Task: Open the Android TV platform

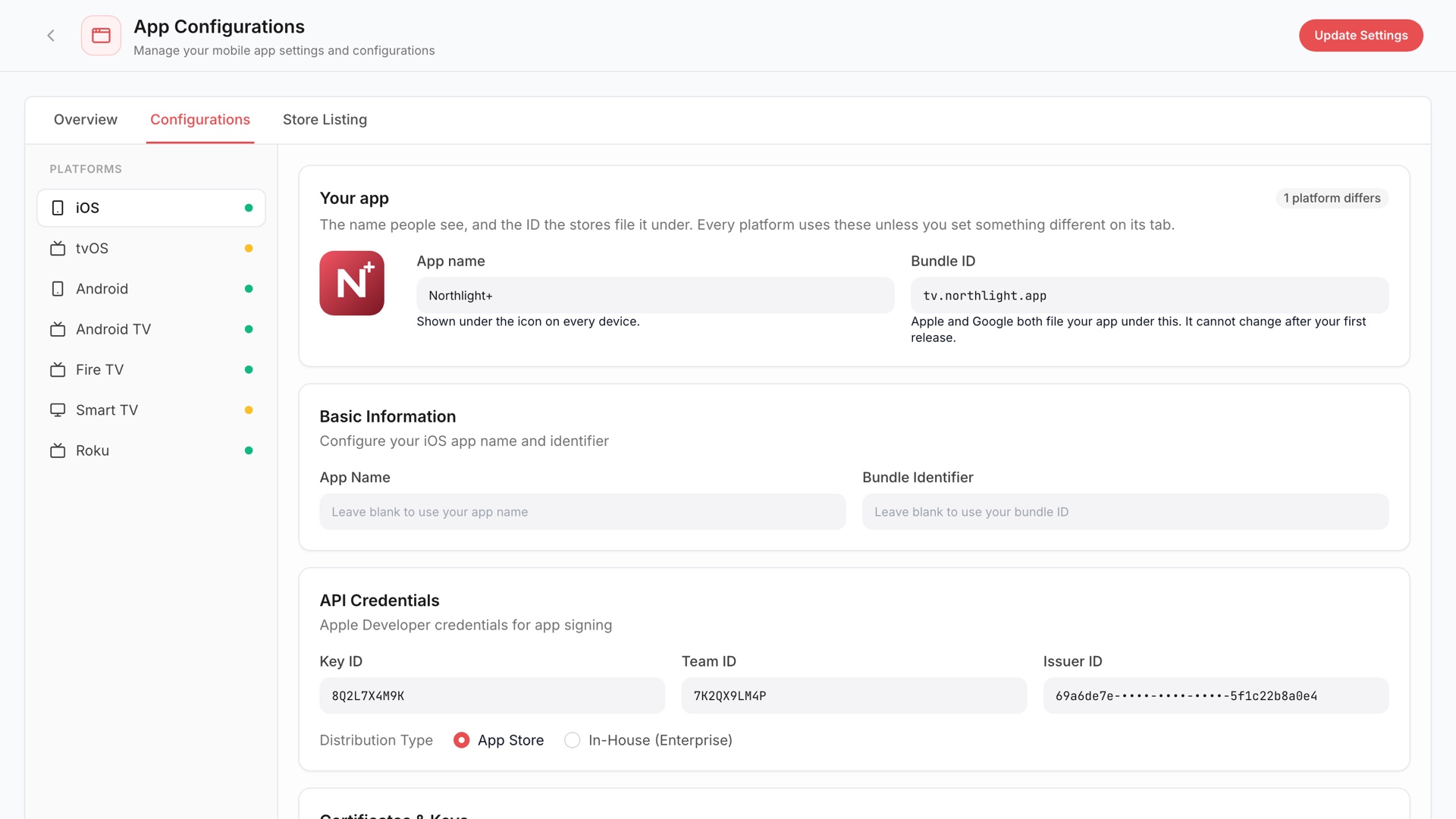Action: pyautogui.click(x=151, y=329)
